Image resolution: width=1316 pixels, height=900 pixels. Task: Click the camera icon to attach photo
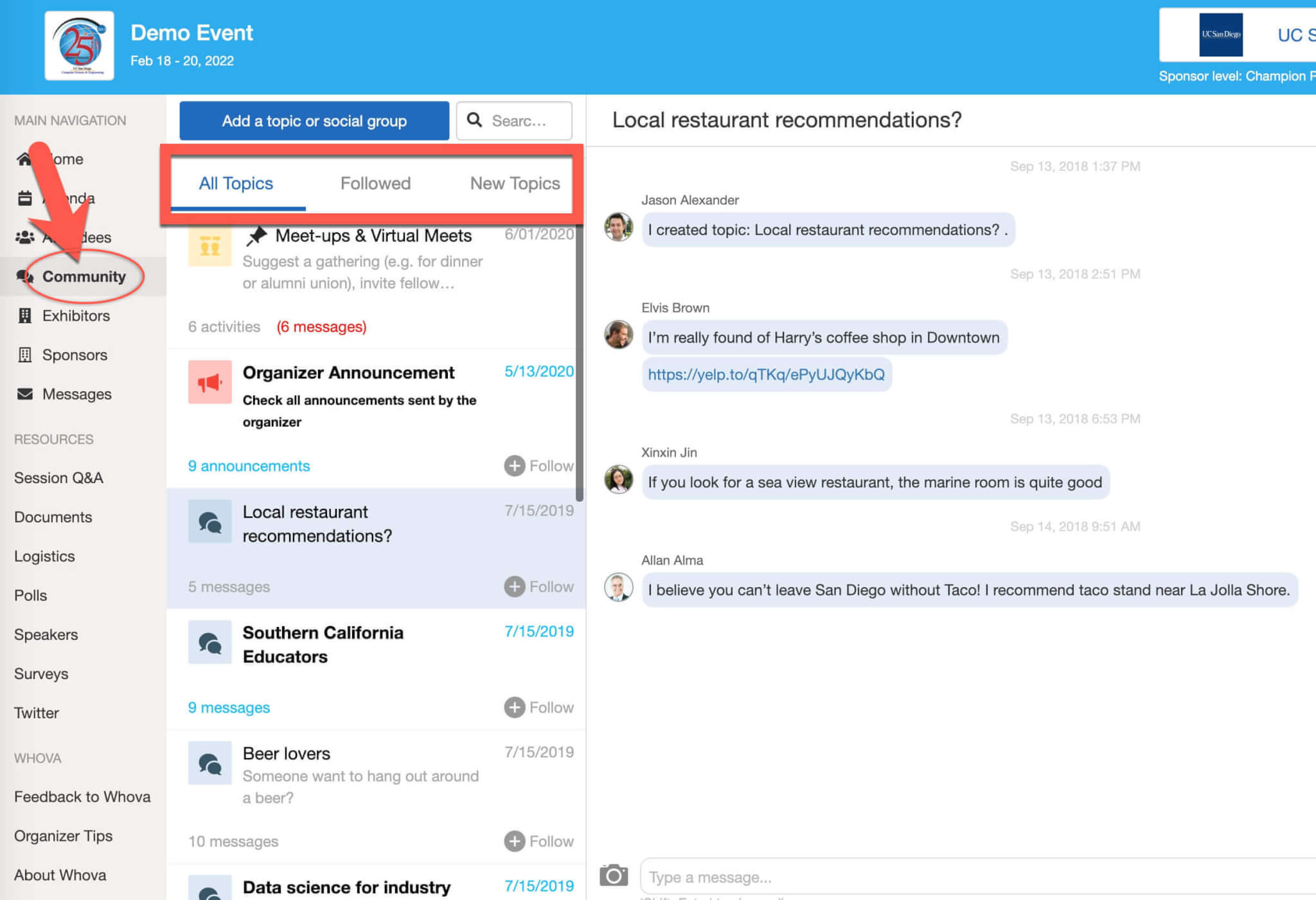click(x=614, y=875)
